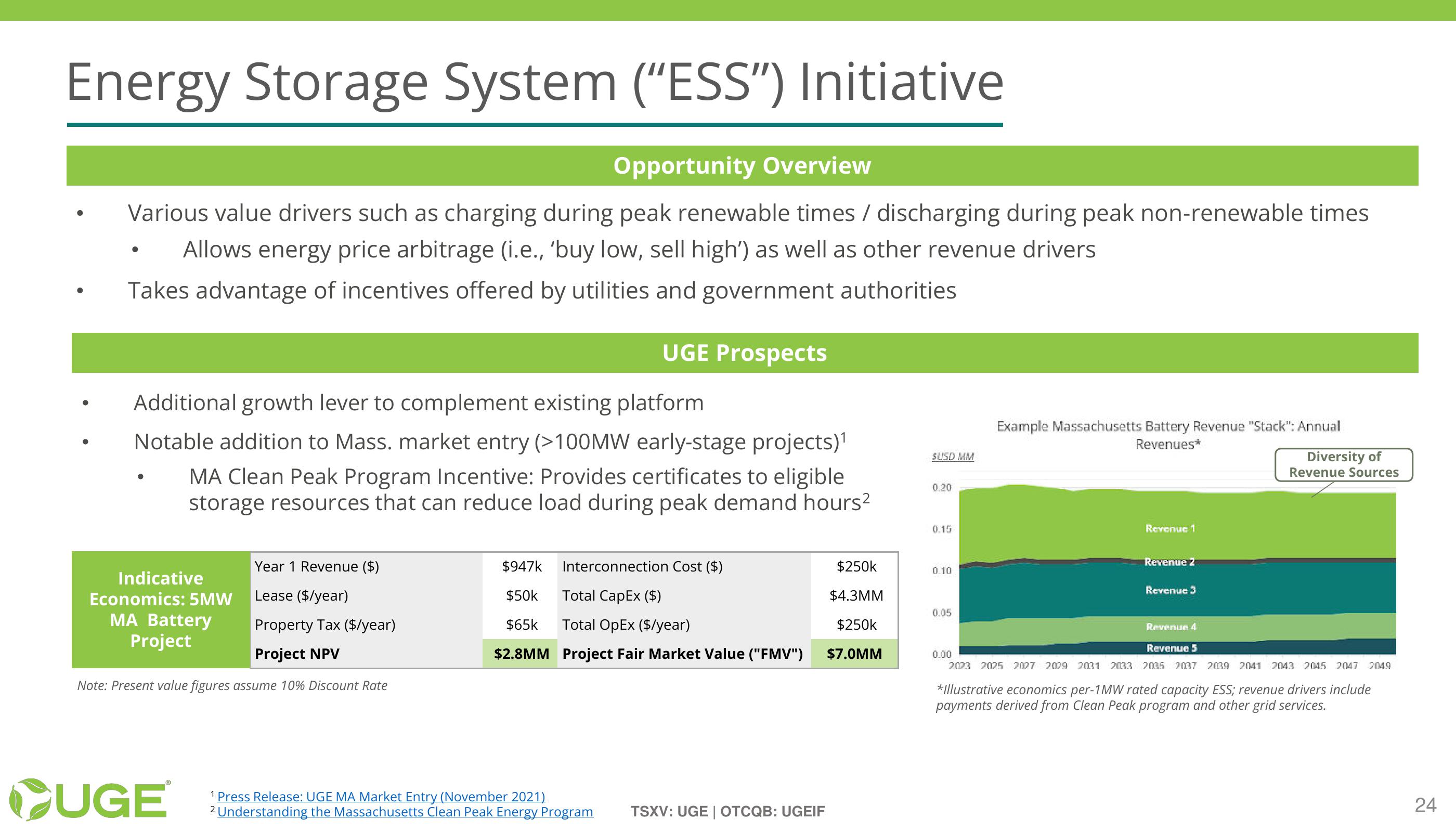Click the page number 24
This screenshot has height=832, width=1456.
click(1425, 805)
